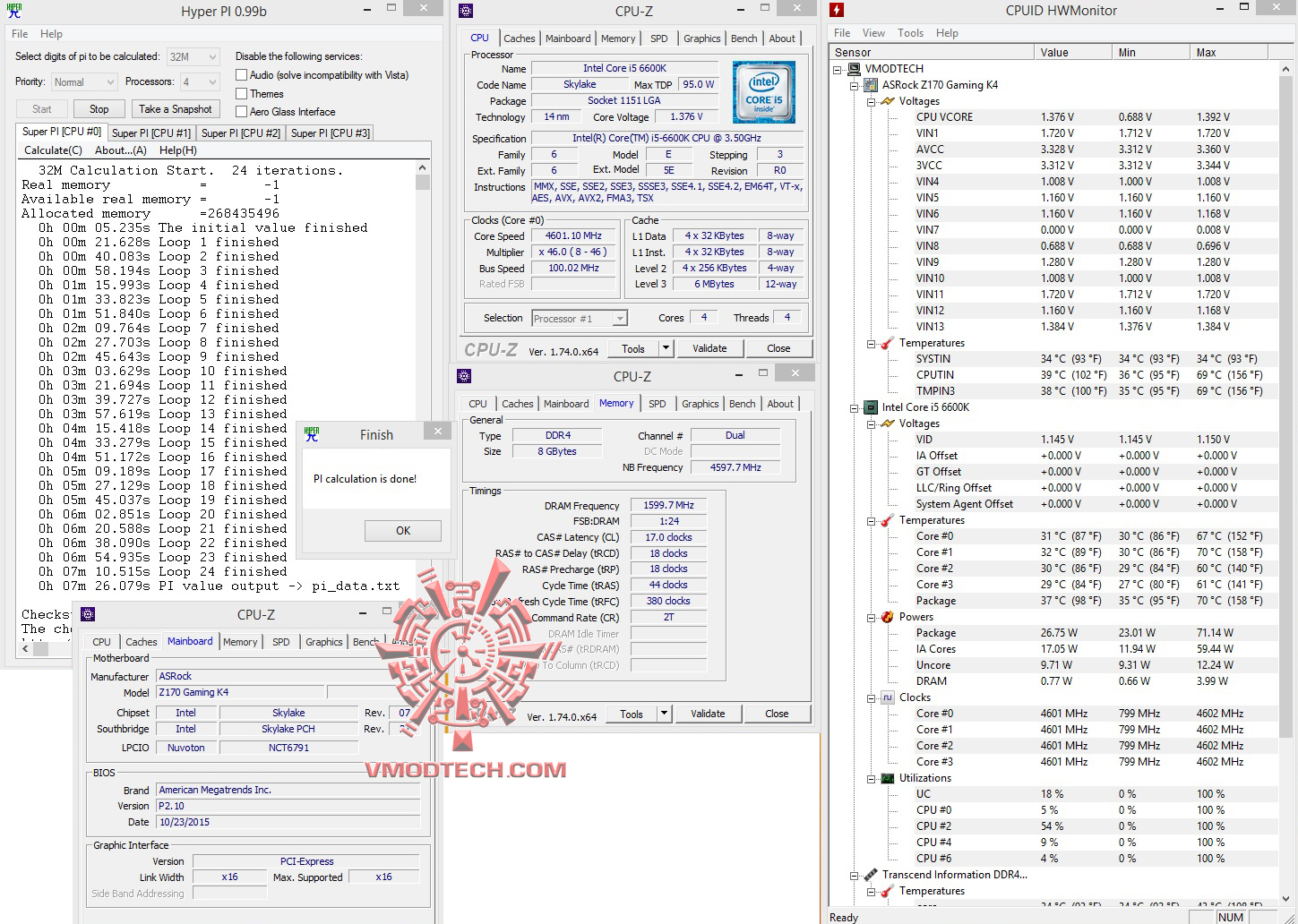Collapse the ASRock Z170 Gaming K4 node

coord(855,85)
